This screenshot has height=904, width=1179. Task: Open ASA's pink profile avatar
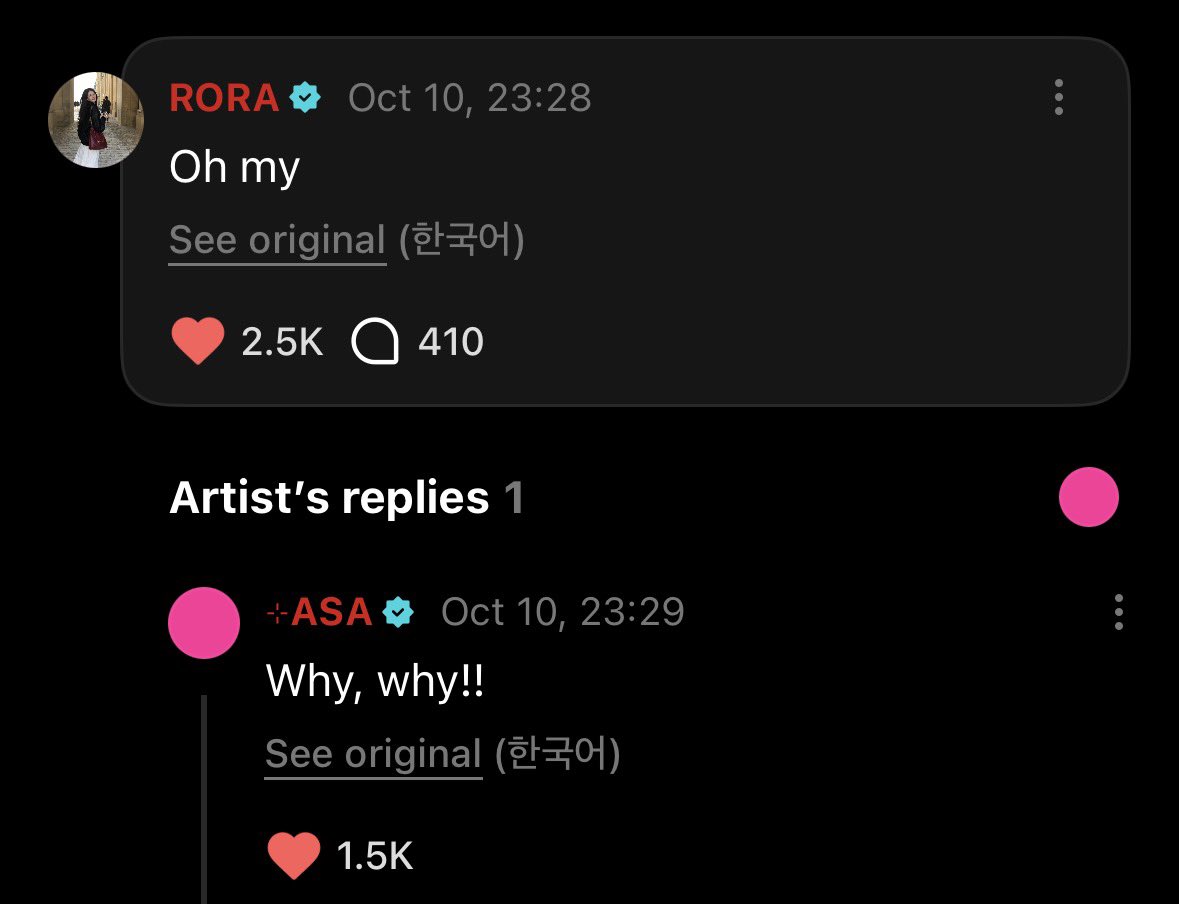pyautogui.click(x=204, y=623)
